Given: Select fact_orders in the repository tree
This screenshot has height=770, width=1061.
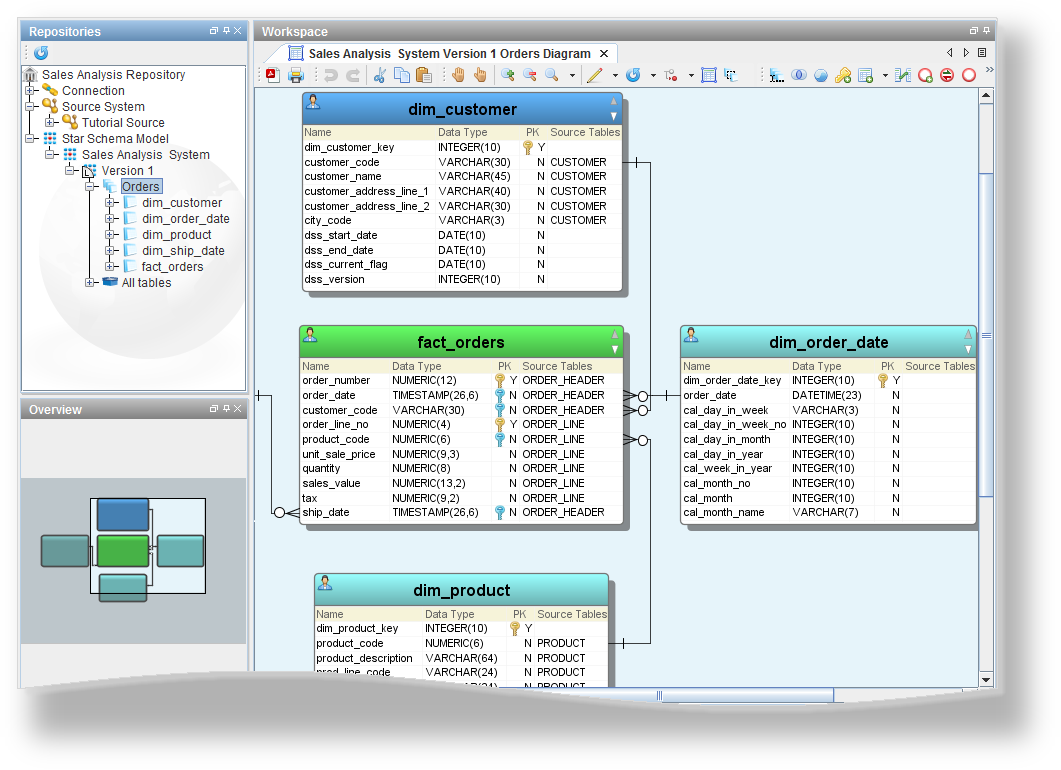Looking at the screenshot, I should click(x=172, y=267).
